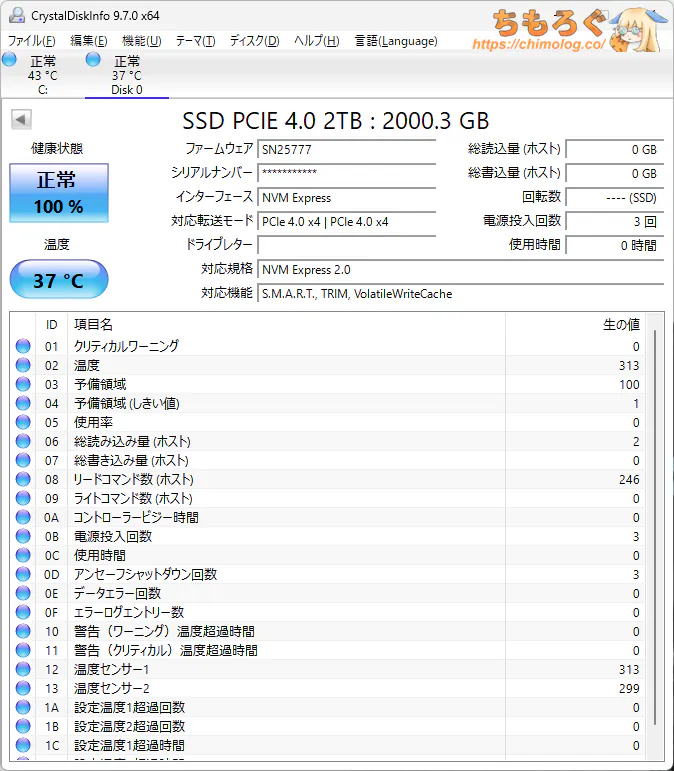Select the アンセーフシャットダウン回数 row text

145,574
